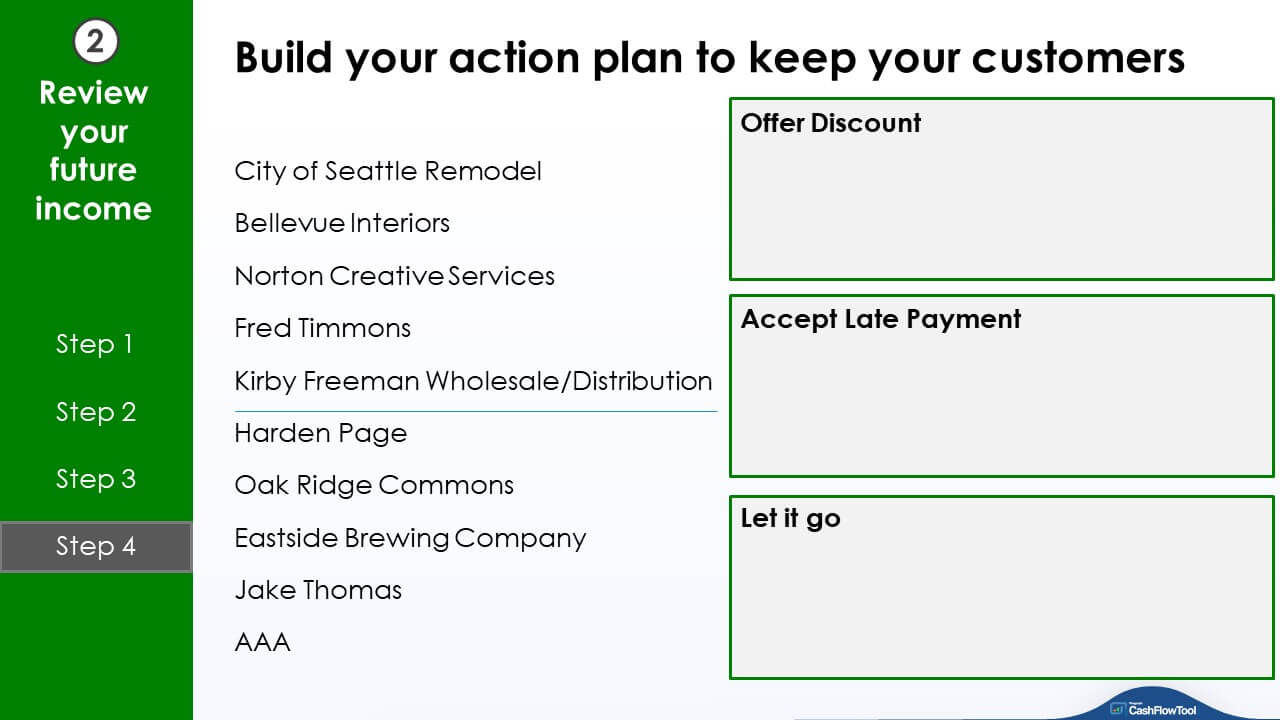Choose Eastside Brewing Company
This screenshot has height=720, width=1280.
[x=410, y=538]
